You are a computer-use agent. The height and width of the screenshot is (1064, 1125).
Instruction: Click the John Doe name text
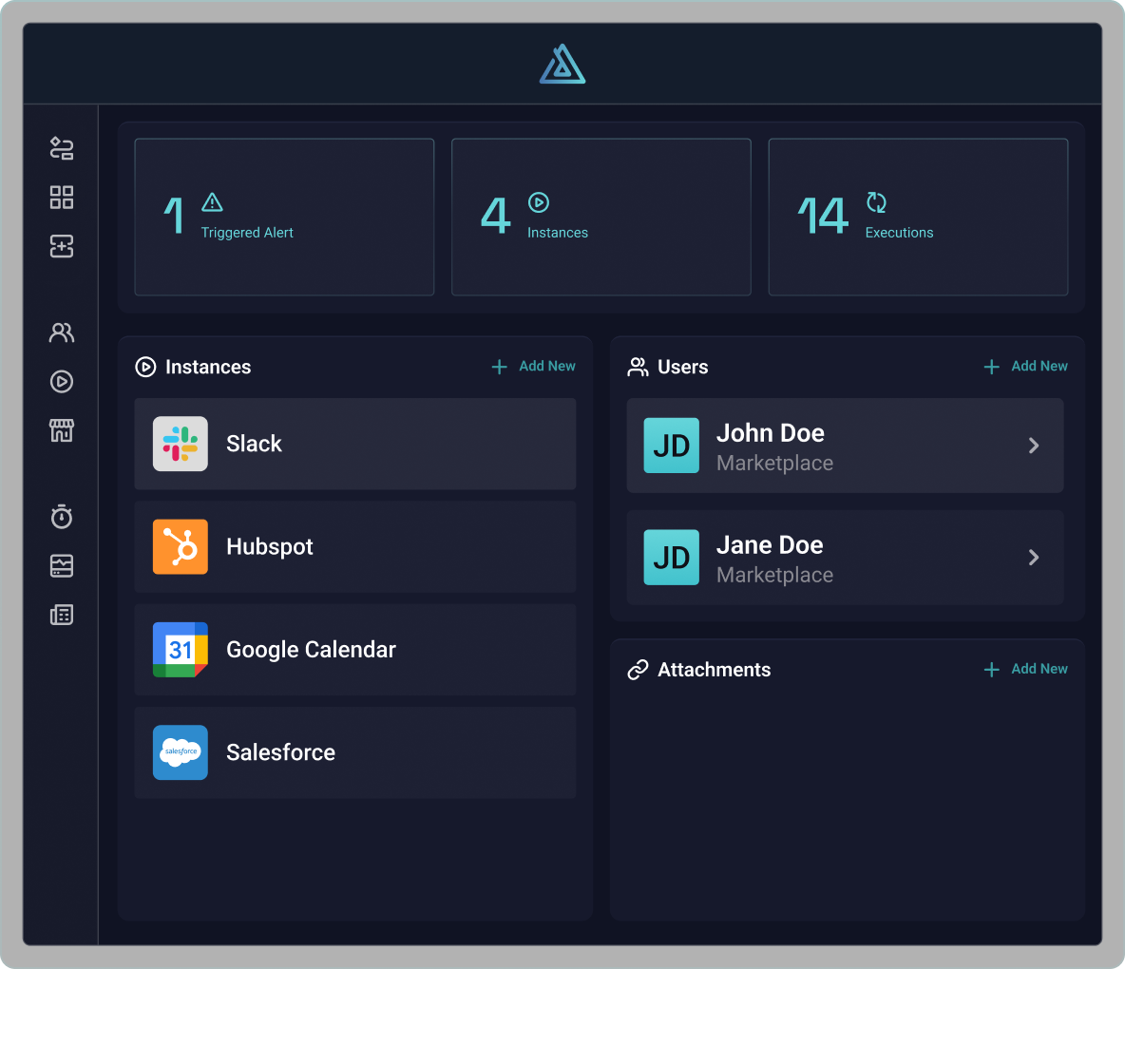(770, 433)
